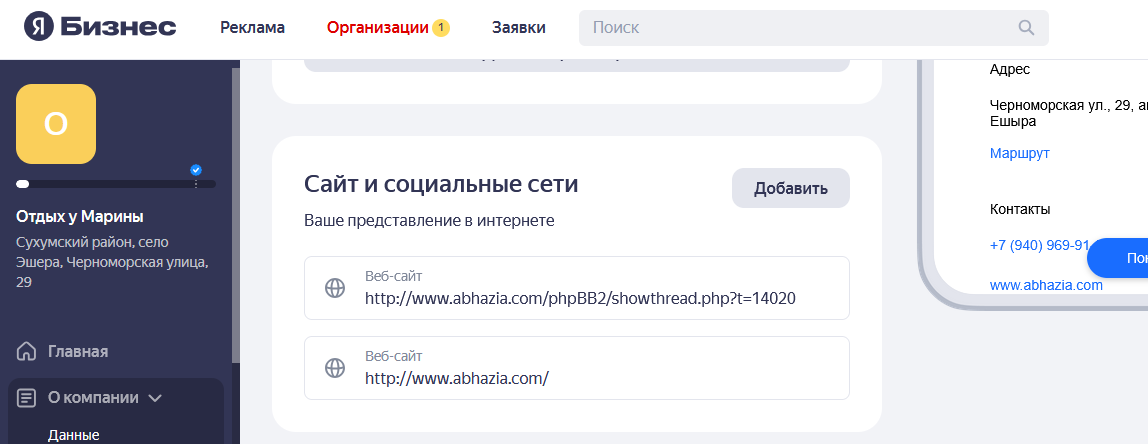
Task: Open the Заявки tab
Action: (518, 28)
